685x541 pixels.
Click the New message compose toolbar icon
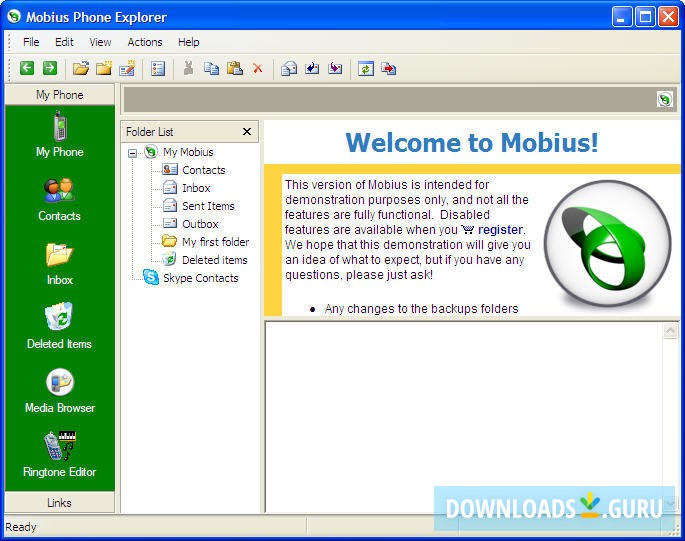pos(127,68)
